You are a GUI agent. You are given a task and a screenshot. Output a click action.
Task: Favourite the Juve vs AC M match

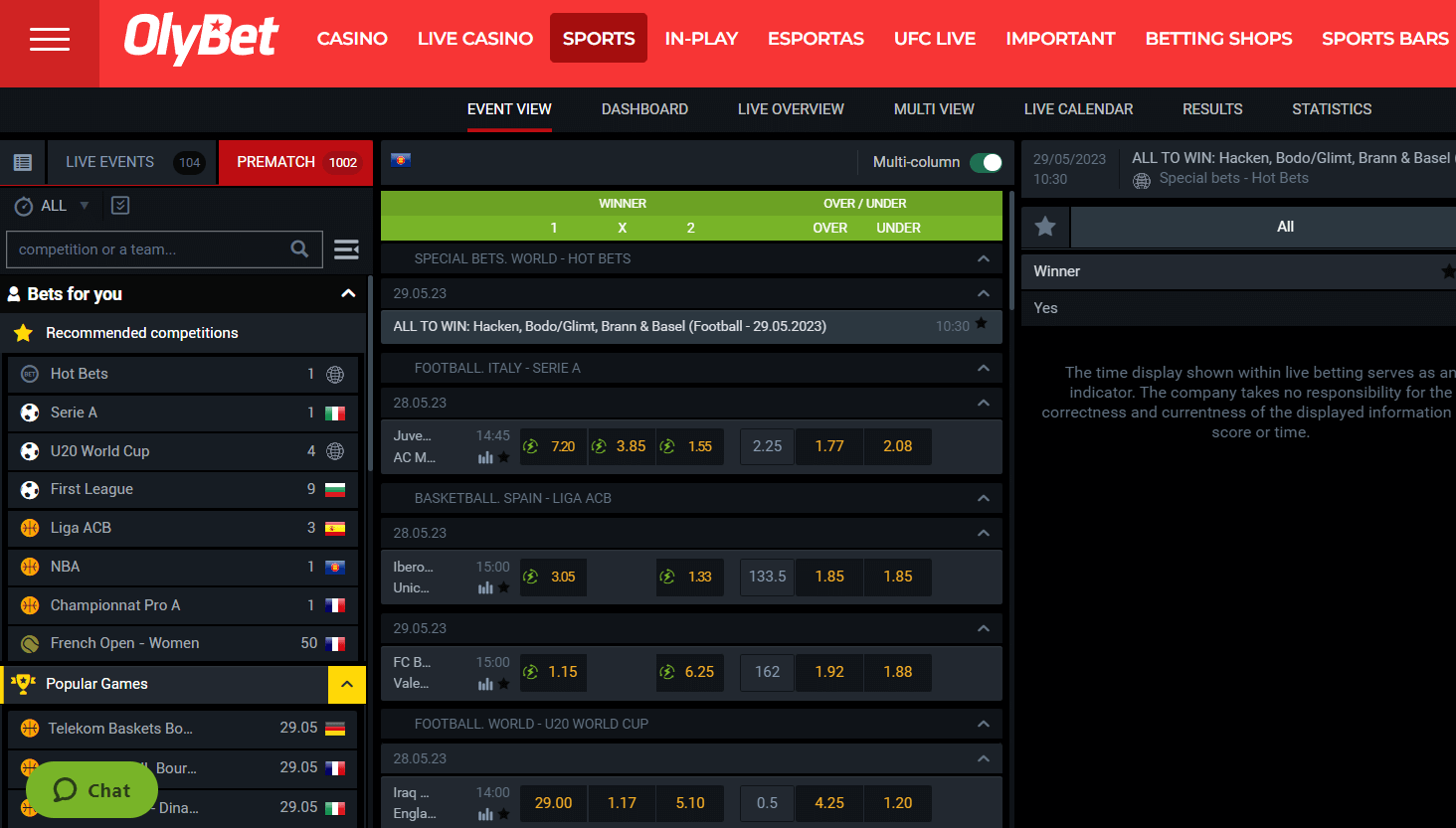[x=504, y=457]
